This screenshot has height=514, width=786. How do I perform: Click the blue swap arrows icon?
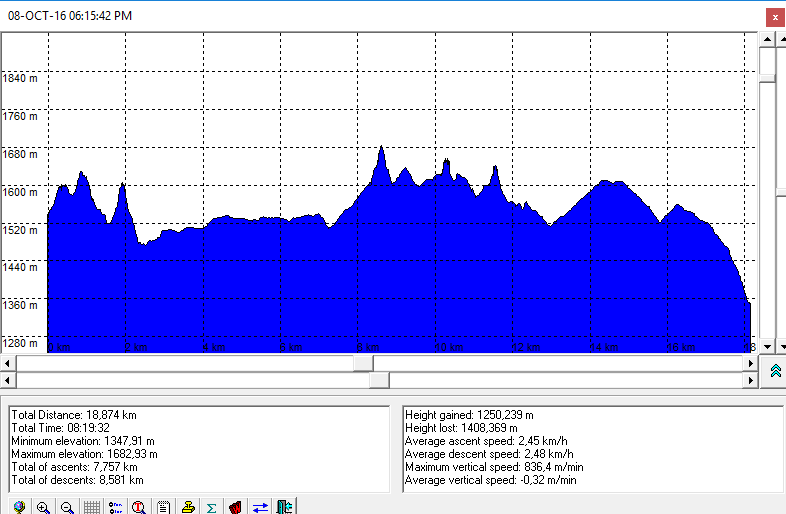point(260,506)
